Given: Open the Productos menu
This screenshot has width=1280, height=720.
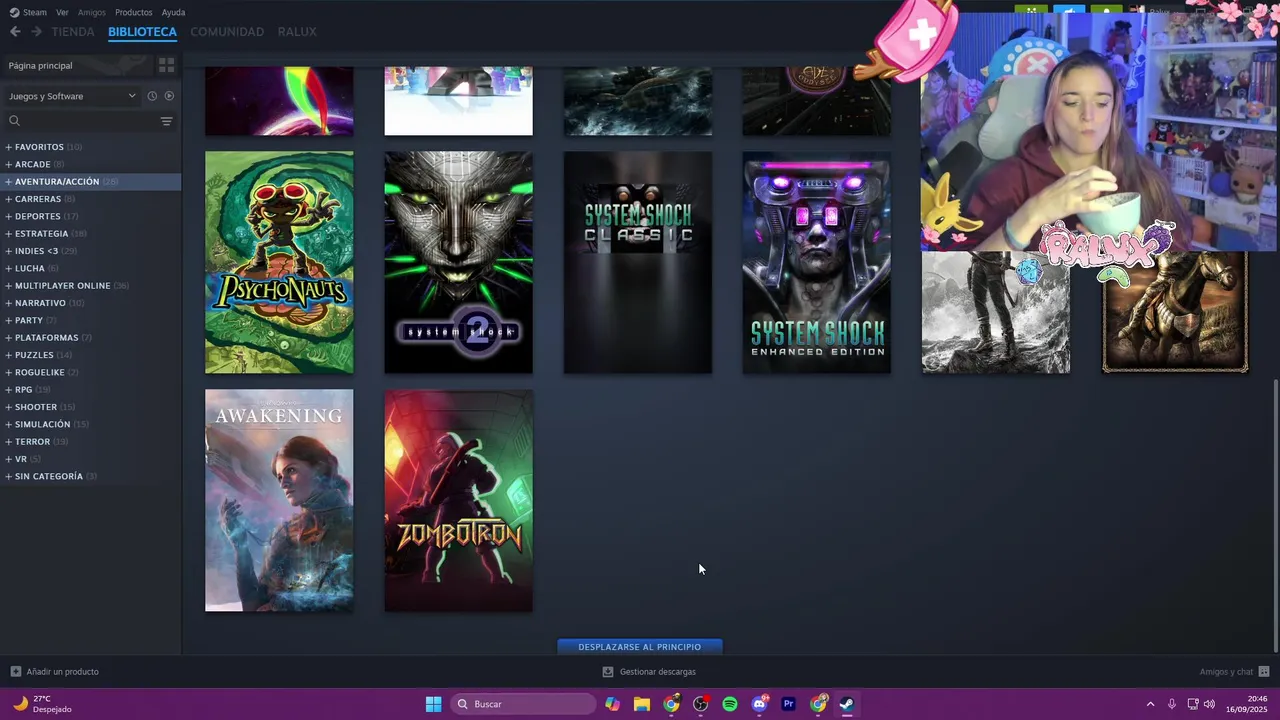Looking at the screenshot, I should tap(134, 12).
